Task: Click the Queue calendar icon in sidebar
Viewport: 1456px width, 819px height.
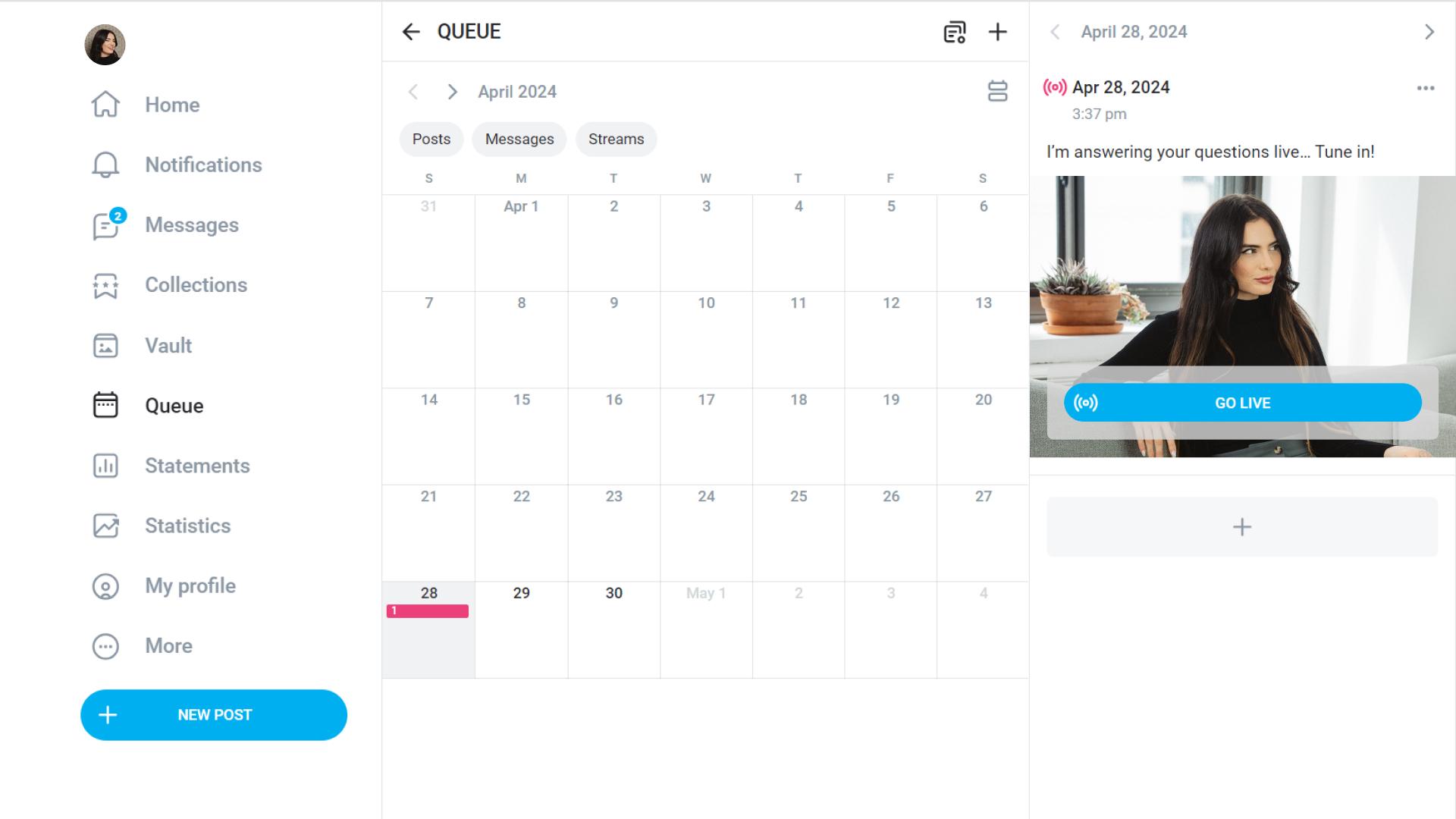Action: (x=104, y=405)
